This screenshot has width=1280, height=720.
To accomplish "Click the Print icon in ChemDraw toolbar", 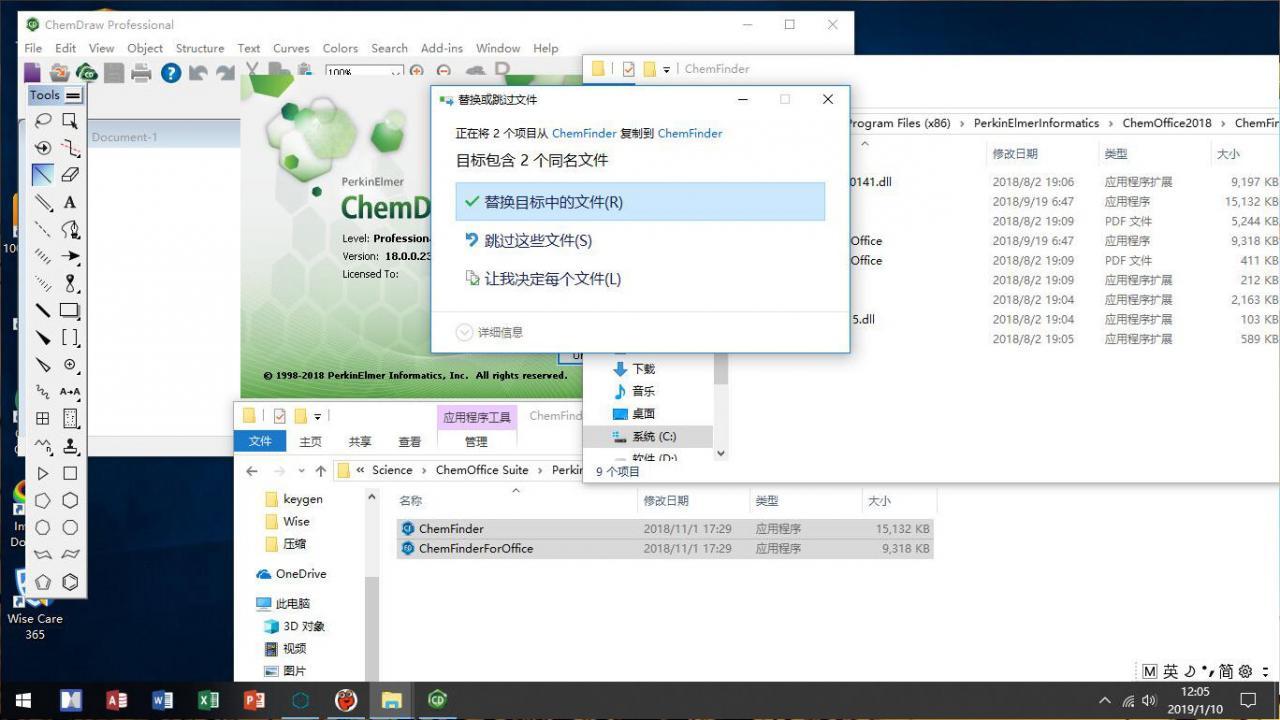I will [141, 72].
